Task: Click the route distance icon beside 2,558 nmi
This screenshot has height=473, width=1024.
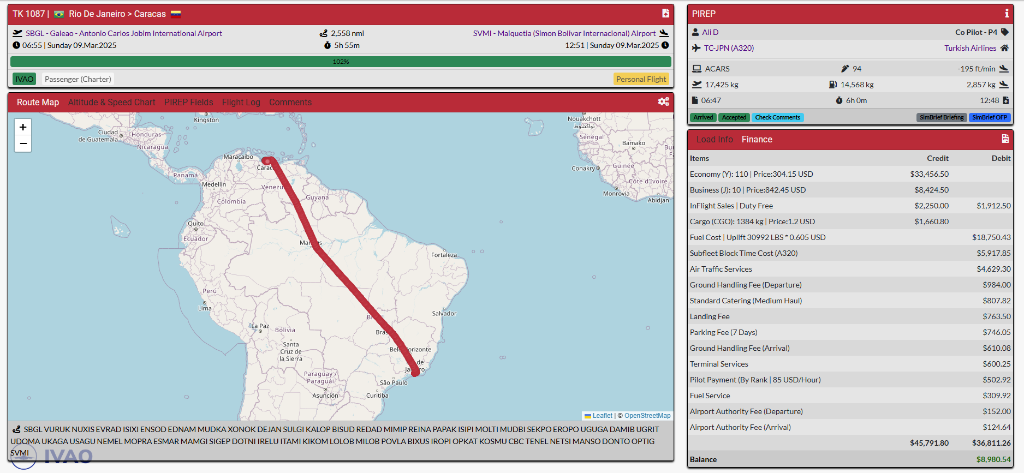Action: point(324,33)
